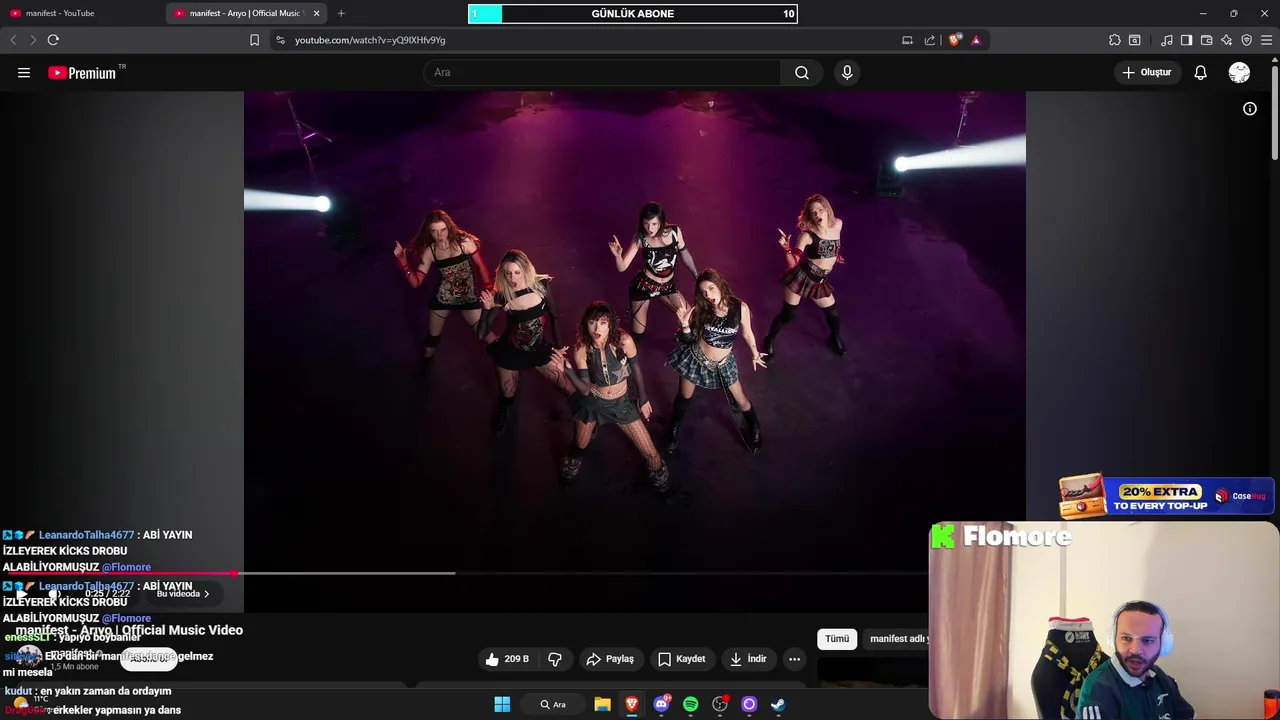Open browser extensions puzzle icon

(1114, 40)
